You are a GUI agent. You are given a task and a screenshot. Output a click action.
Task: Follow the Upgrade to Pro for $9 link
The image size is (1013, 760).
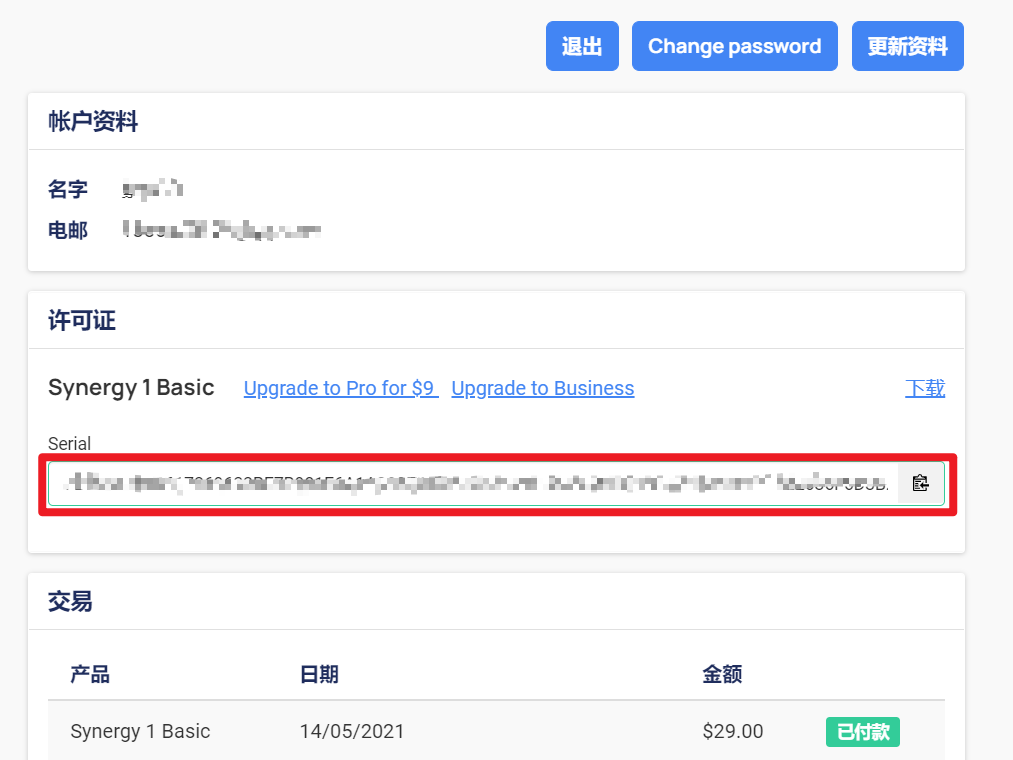(x=341, y=388)
